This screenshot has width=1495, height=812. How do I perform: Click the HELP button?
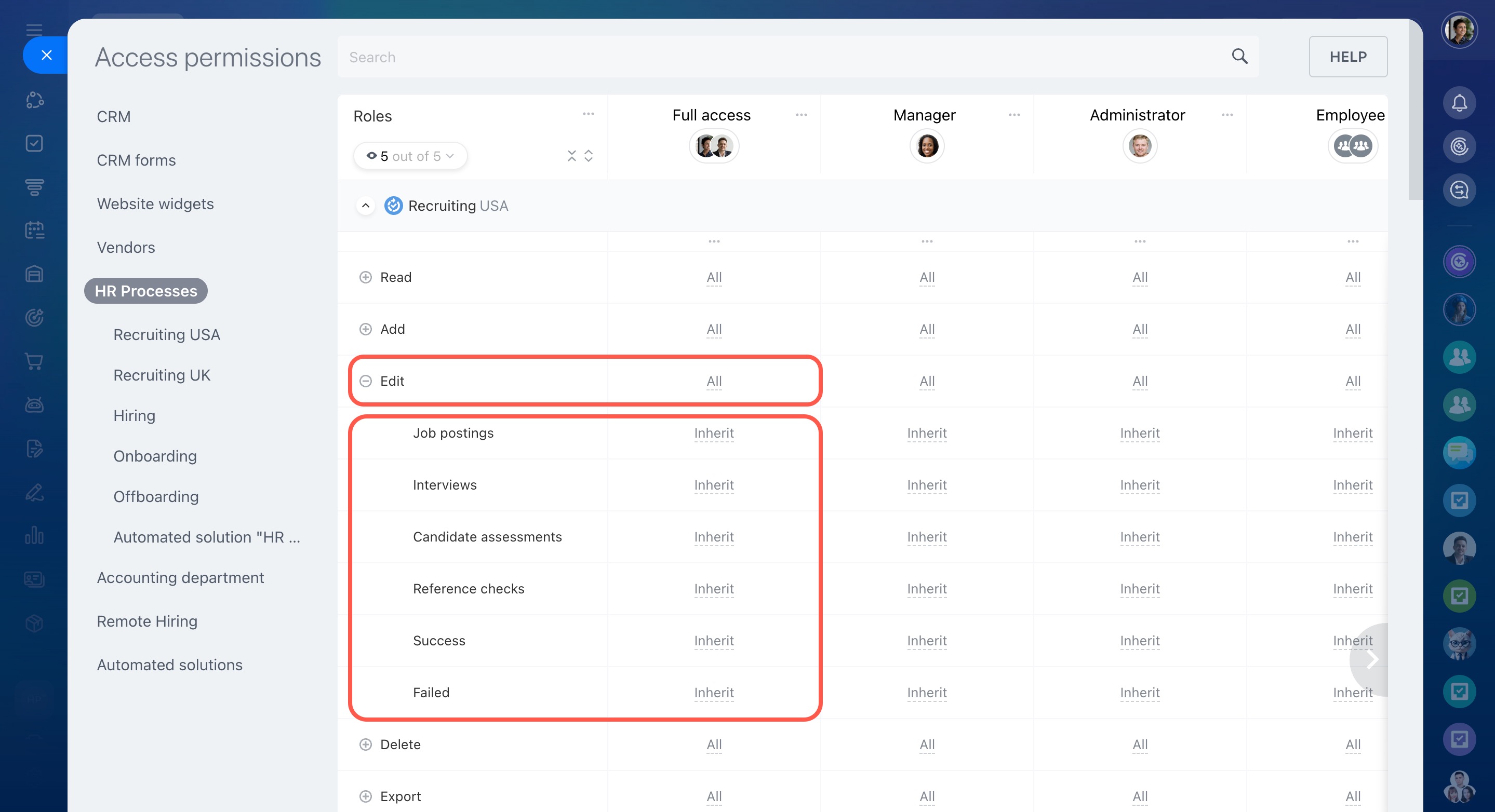click(1347, 57)
